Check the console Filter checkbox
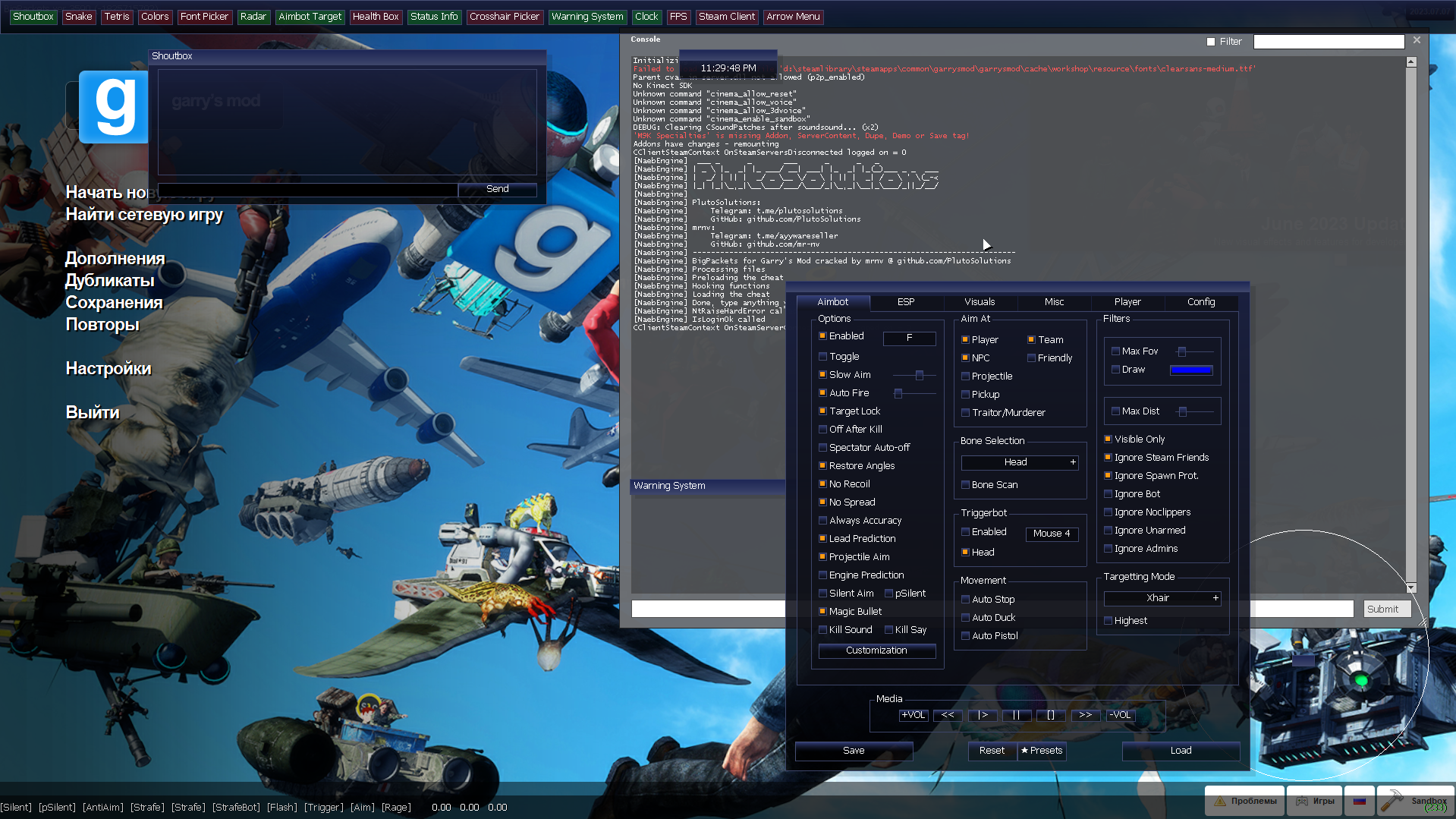Screen dimensions: 1456x819 [x=1211, y=42]
